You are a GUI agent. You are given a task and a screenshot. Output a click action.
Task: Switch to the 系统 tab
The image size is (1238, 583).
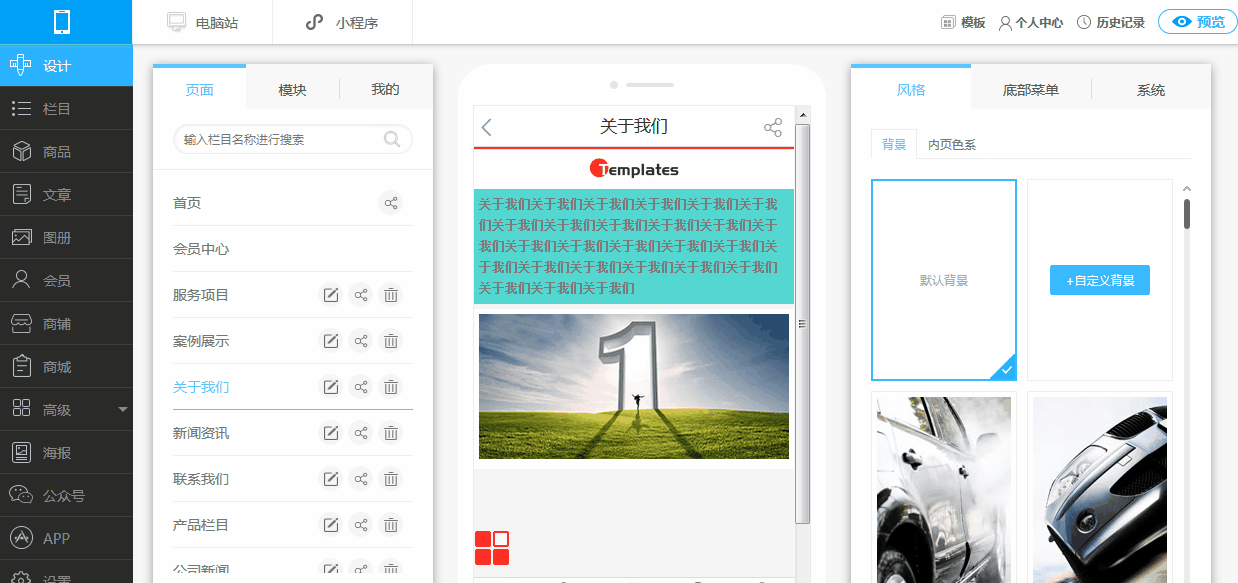[1151, 89]
